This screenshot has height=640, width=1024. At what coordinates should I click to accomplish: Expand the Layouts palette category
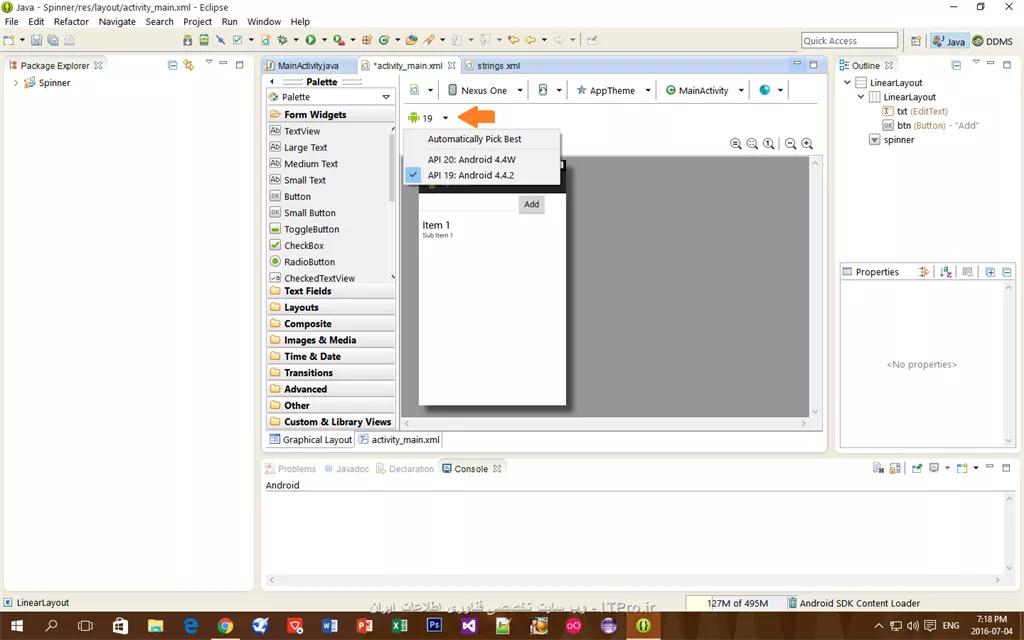330,308
